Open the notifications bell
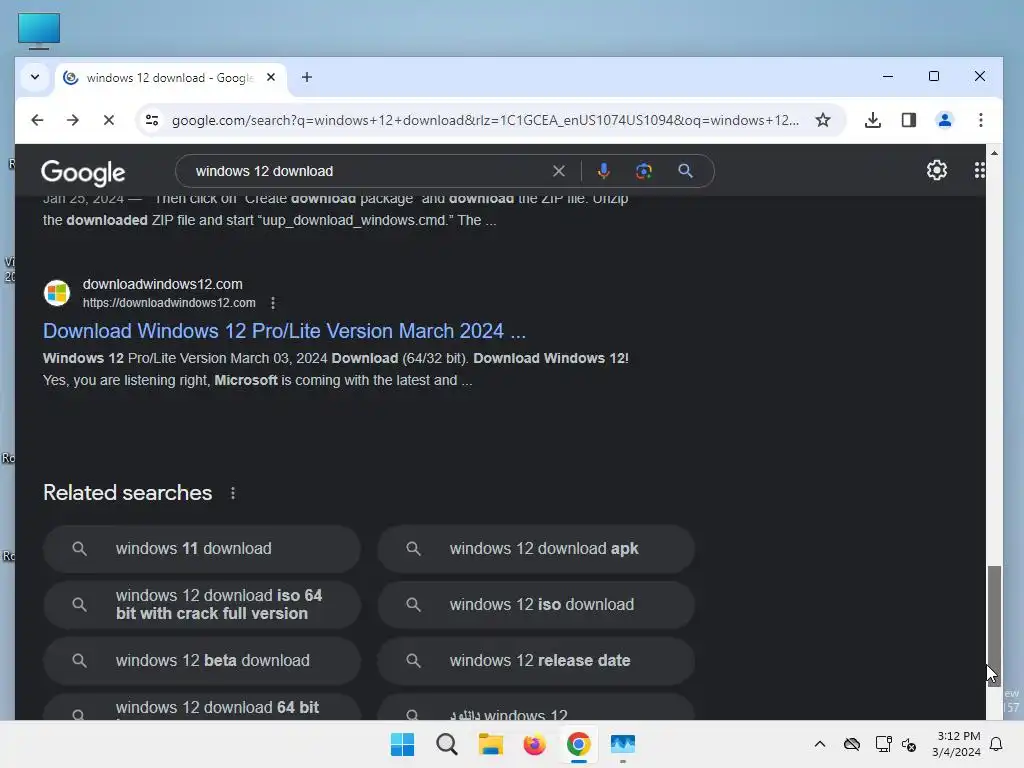Screen dimensions: 1024x768 pos(996,744)
